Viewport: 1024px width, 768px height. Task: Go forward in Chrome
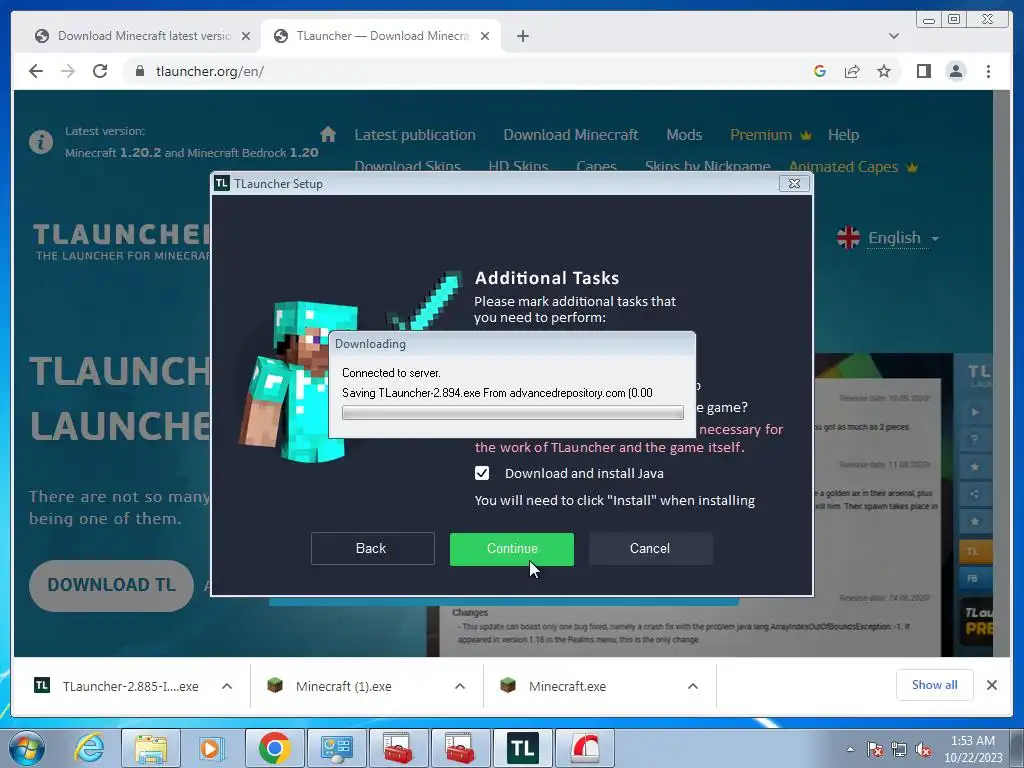click(x=68, y=71)
